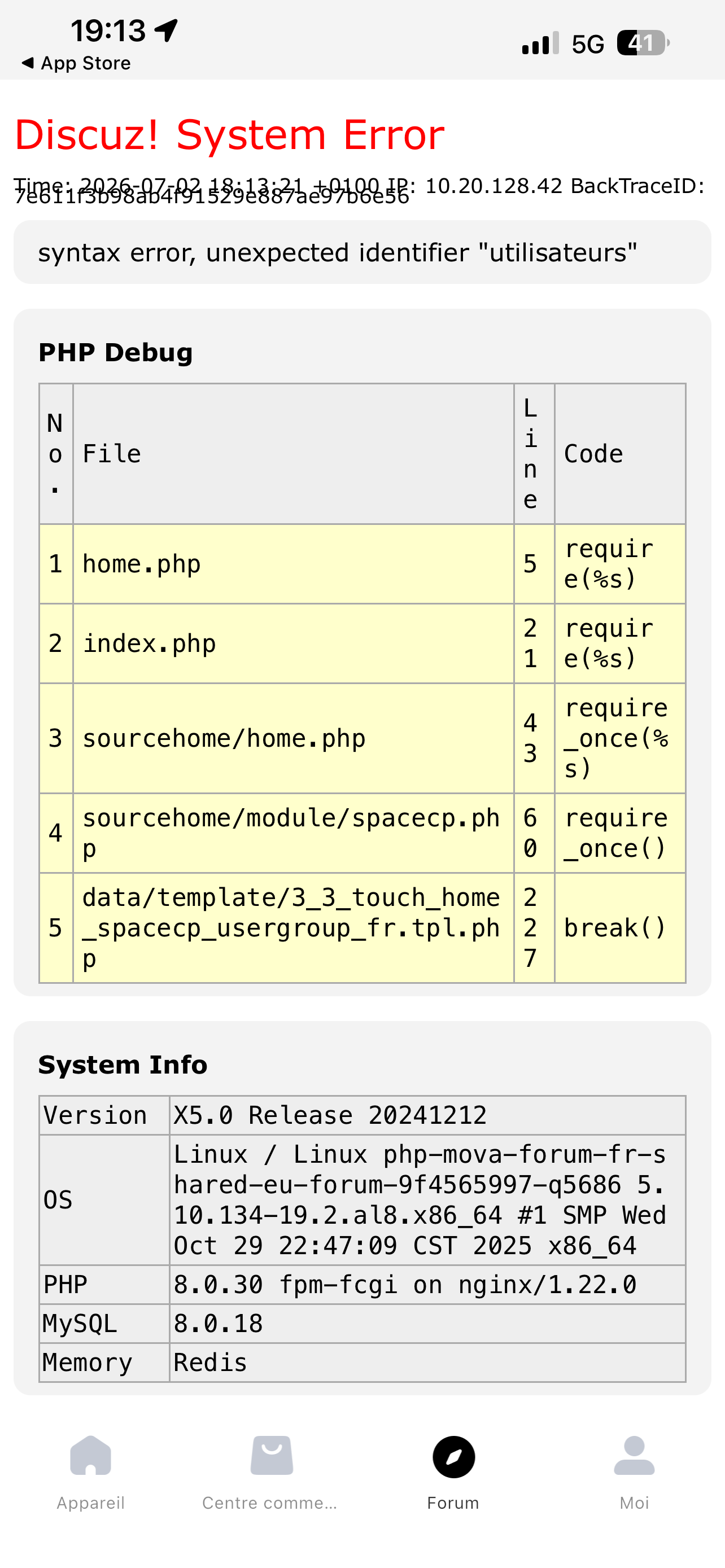Open the Moi profile icon
The height and width of the screenshot is (1568, 725).
point(634,1455)
